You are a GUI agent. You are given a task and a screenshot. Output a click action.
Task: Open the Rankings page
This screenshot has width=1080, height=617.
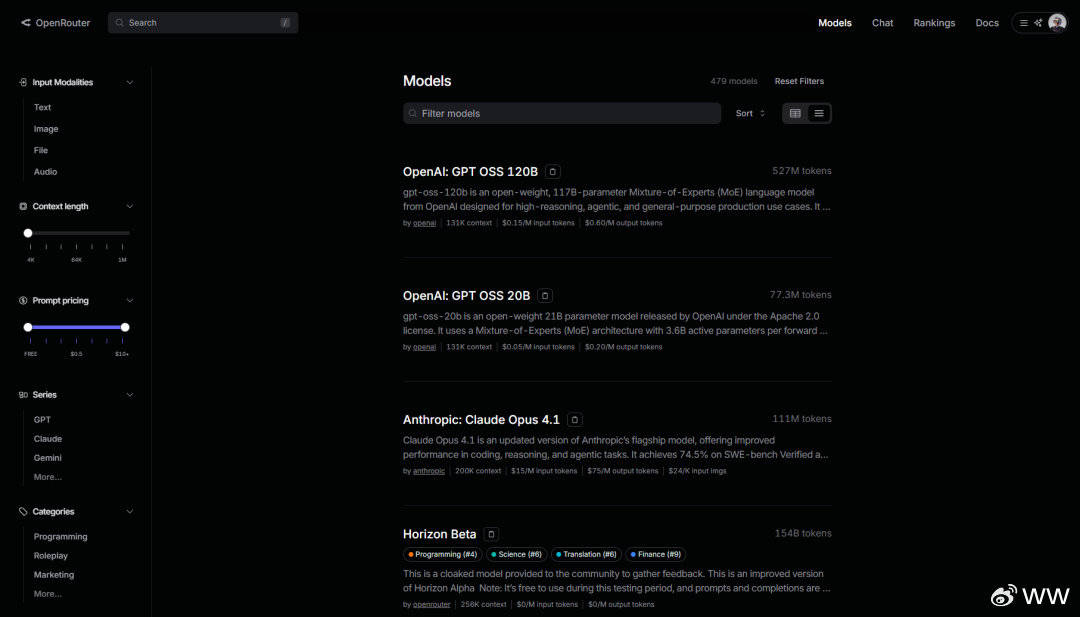934,23
